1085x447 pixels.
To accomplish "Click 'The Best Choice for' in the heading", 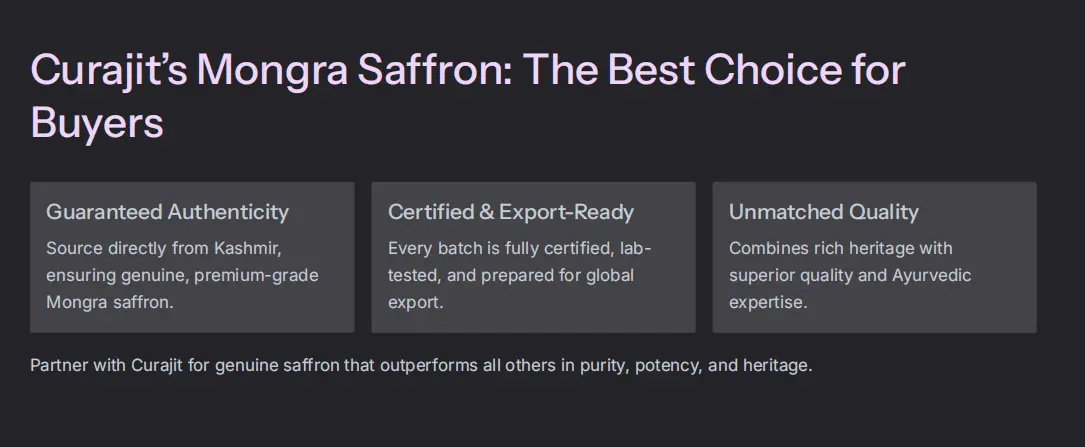I will 714,69.
